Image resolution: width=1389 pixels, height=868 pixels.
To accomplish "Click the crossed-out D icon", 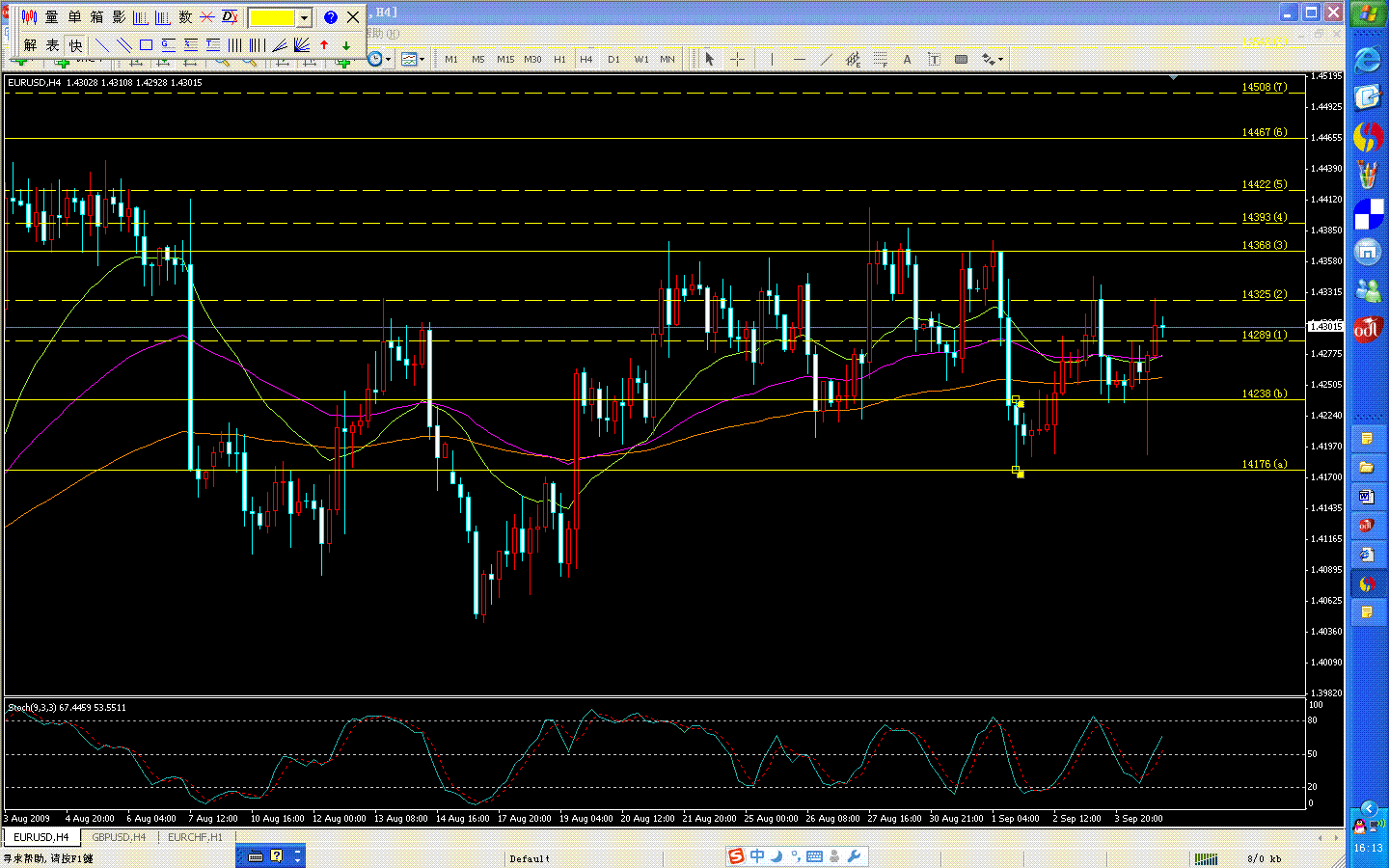I will (x=230, y=17).
